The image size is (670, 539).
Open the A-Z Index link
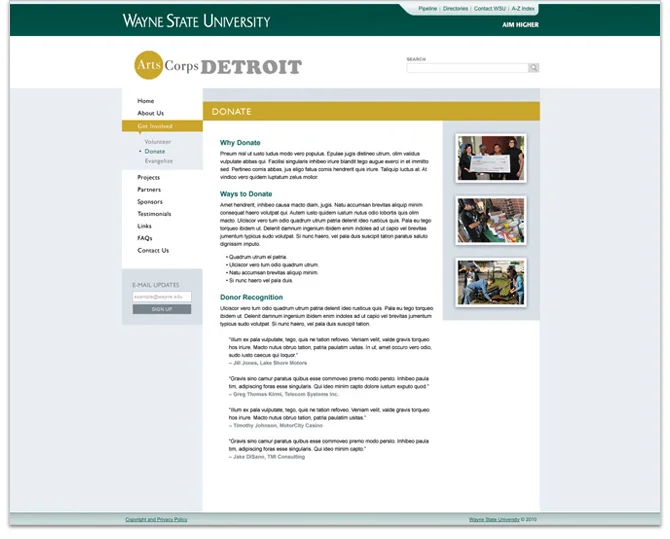tap(523, 9)
